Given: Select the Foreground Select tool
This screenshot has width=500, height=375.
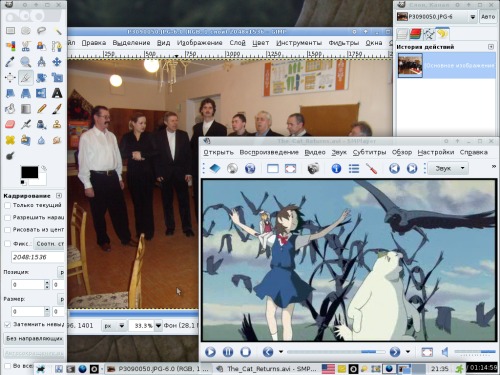Looking at the screenshot, I should [x=41, y=46].
